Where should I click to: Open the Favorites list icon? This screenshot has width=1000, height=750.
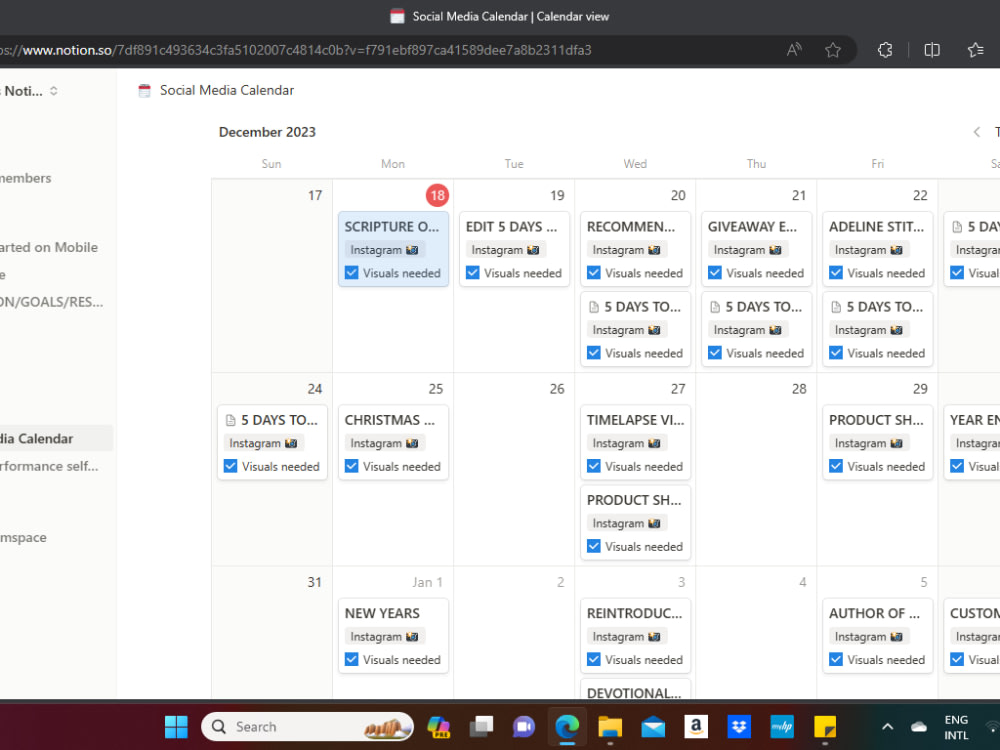975,50
